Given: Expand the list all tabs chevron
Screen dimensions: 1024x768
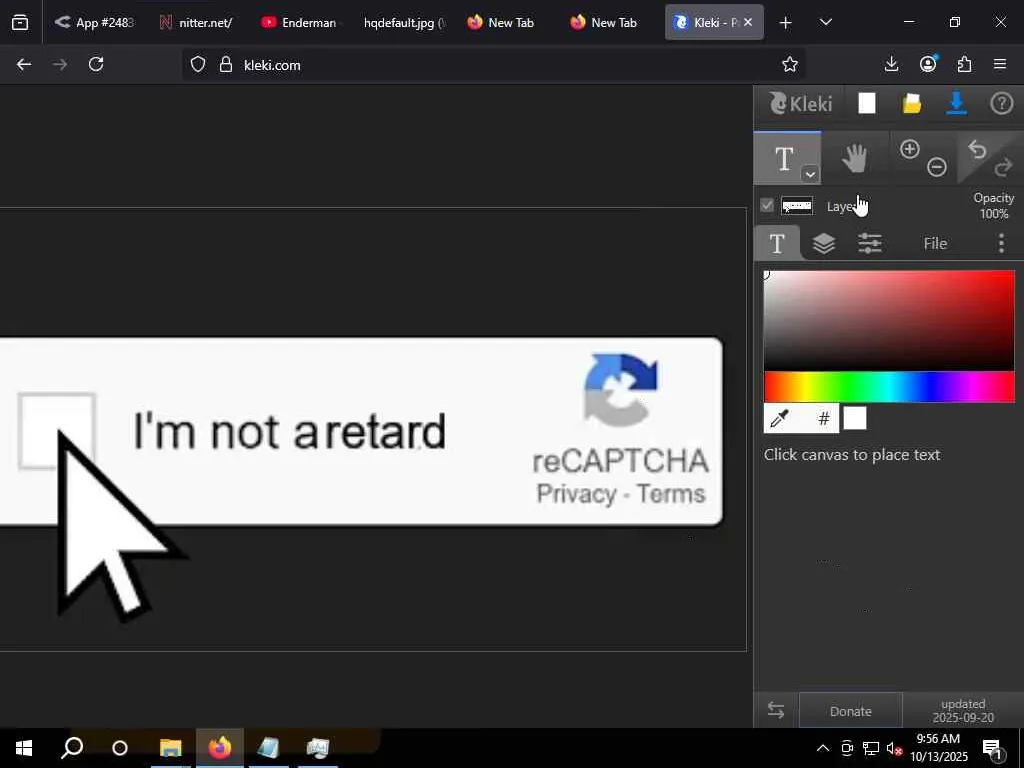Looking at the screenshot, I should click(x=825, y=22).
